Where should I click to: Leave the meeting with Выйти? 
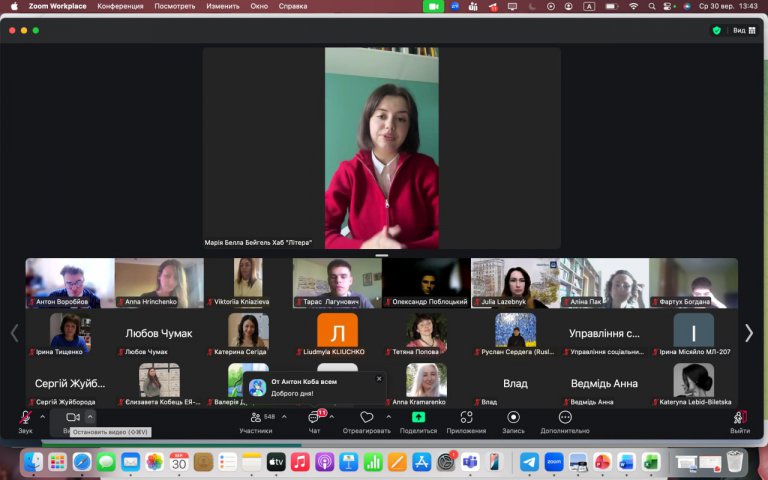point(740,422)
